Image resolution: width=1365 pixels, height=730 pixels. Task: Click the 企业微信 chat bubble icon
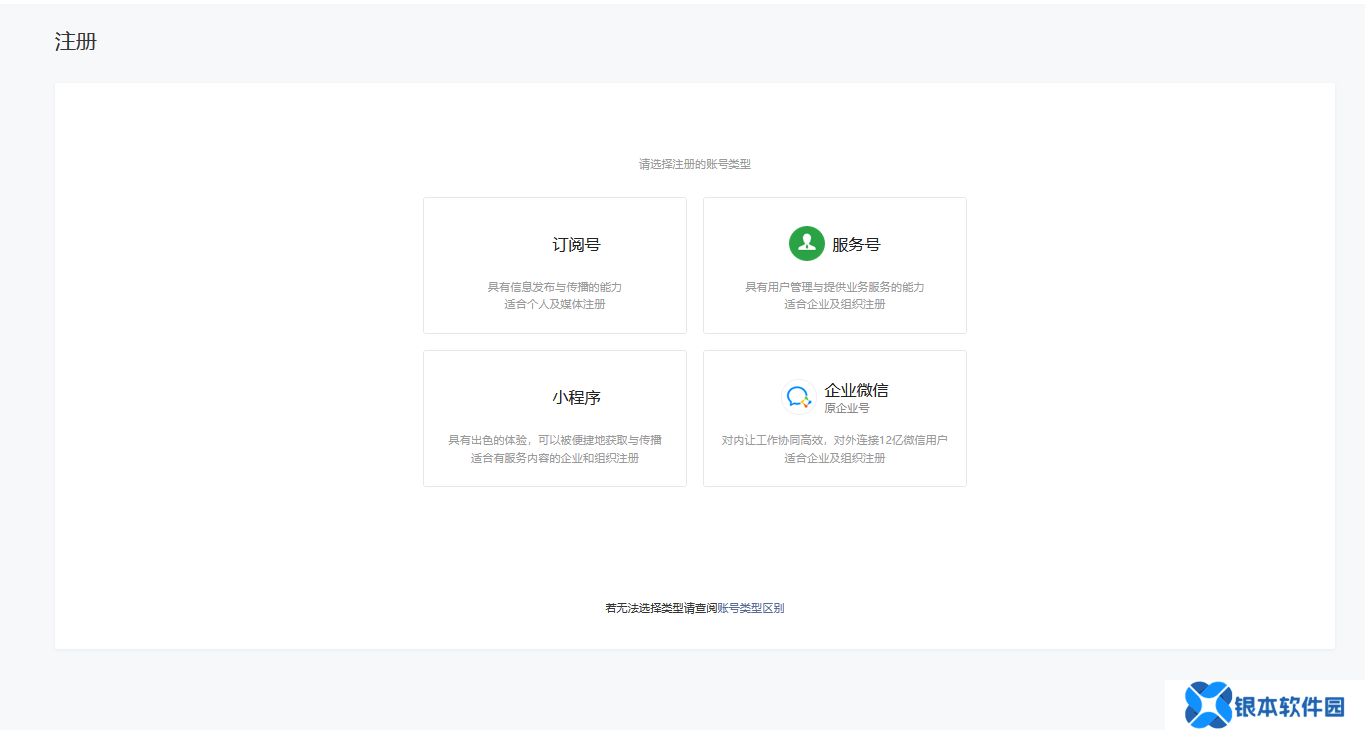[x=798, y=397]
